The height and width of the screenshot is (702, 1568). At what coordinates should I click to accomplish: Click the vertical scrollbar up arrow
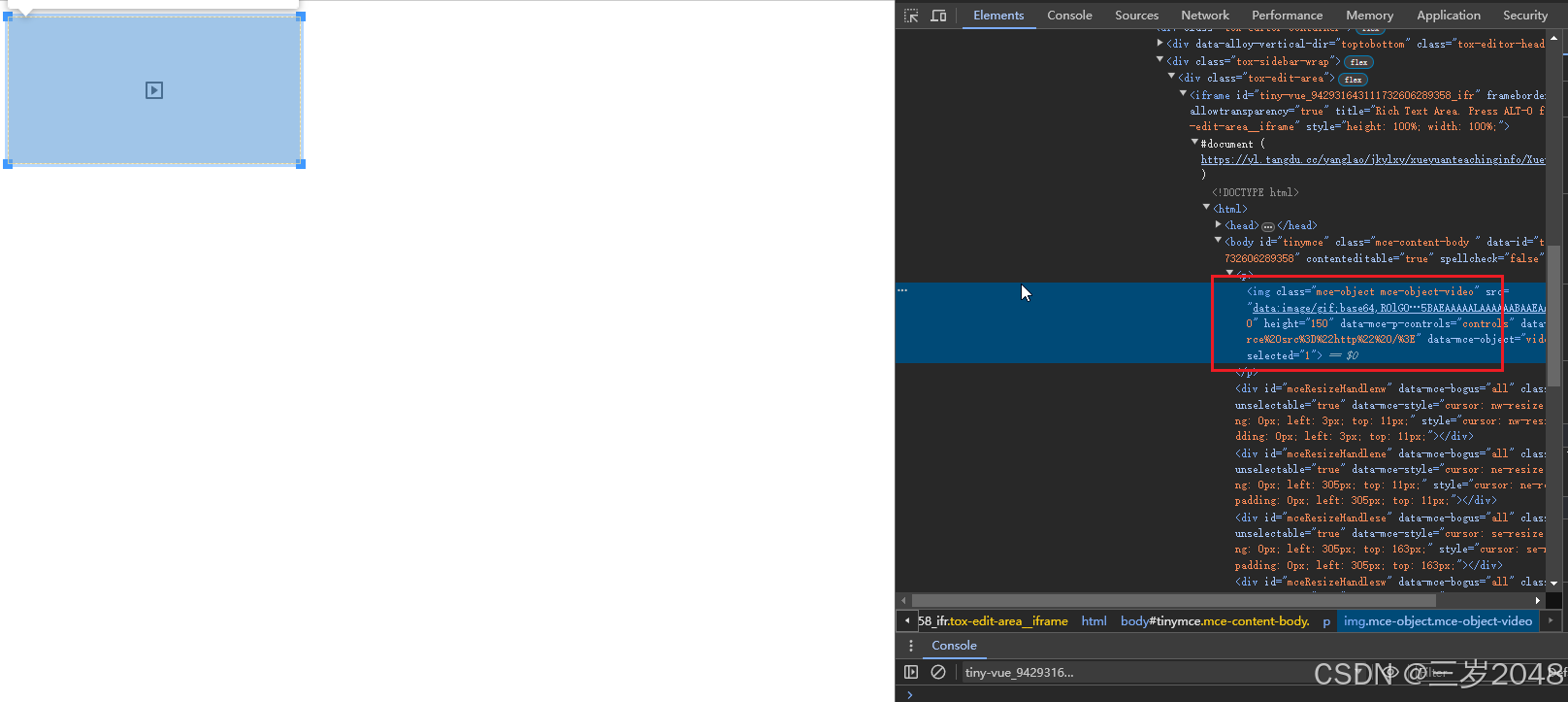[1553, 39]
